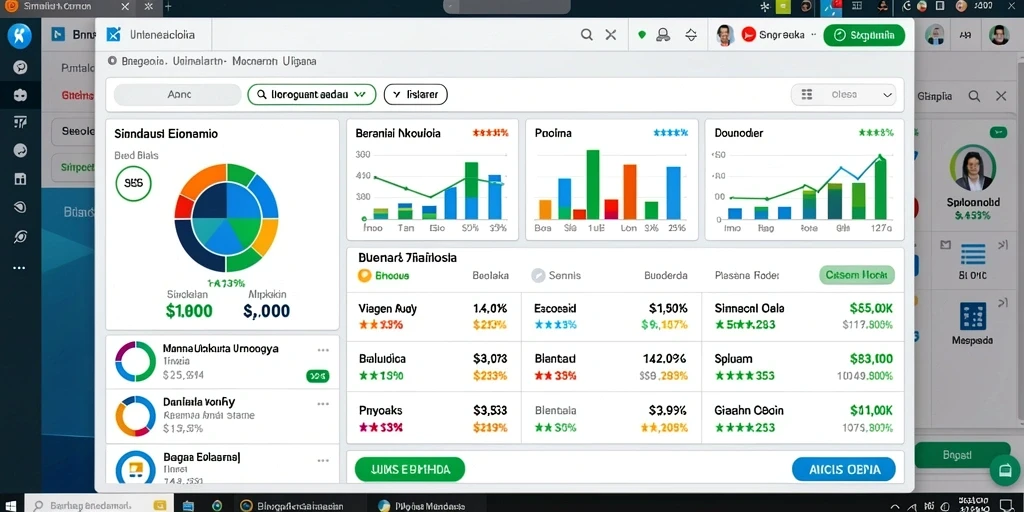Click the magnifier search icon in dialog header
This screenshot has width=1024, height=512.
(586, 35)
